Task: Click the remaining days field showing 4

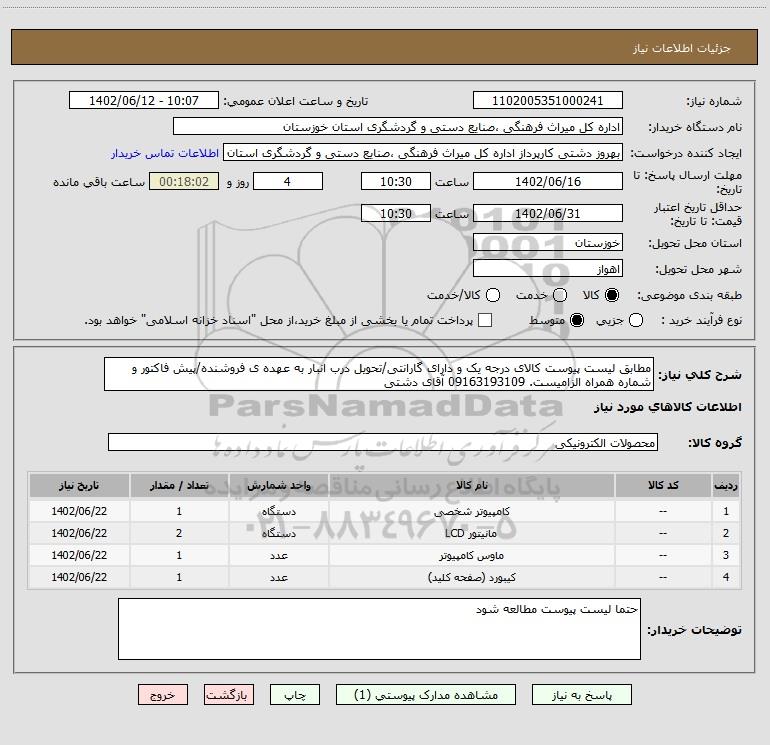Action: pos(288,181)
